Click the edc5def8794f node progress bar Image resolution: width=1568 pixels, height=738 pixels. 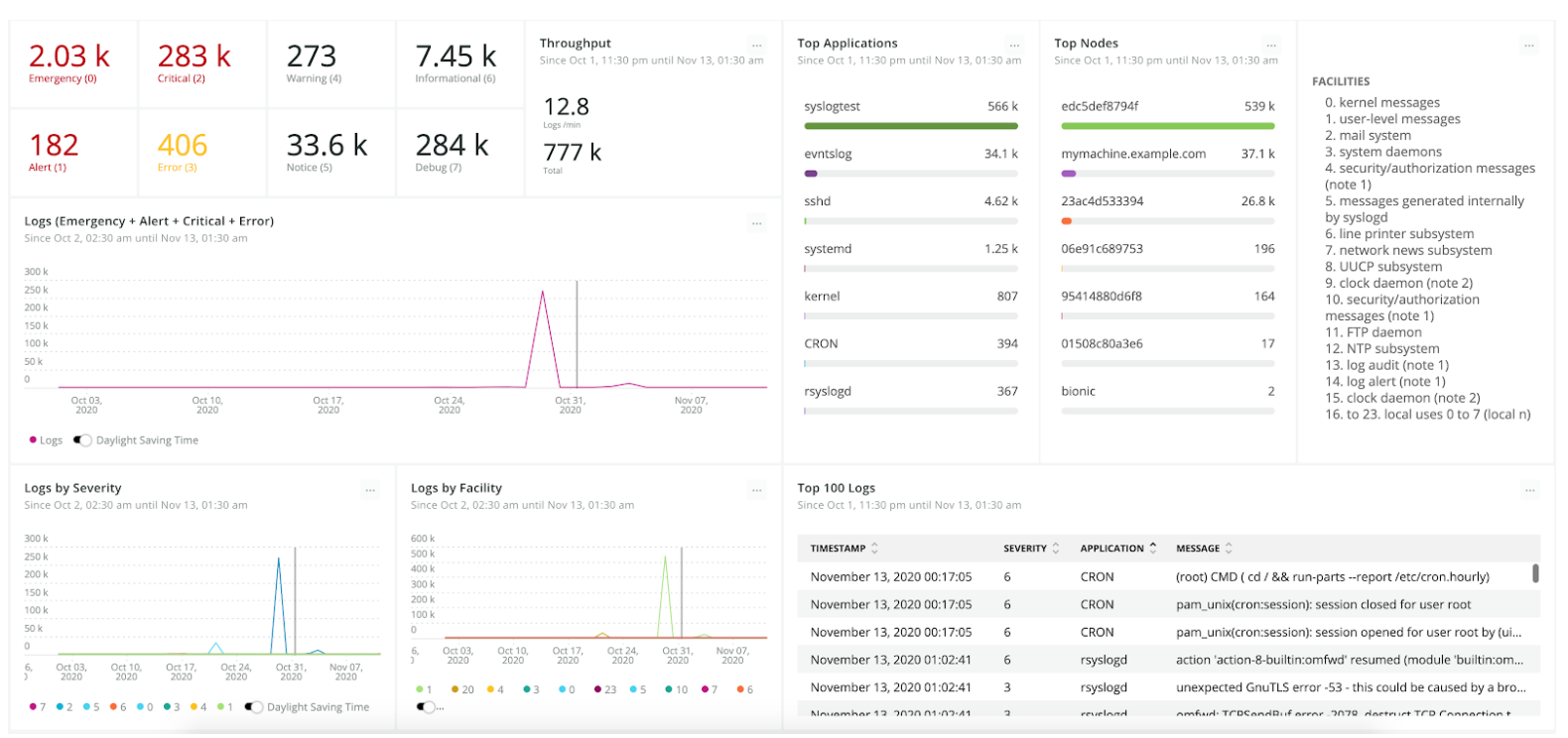pos(1168,126)
